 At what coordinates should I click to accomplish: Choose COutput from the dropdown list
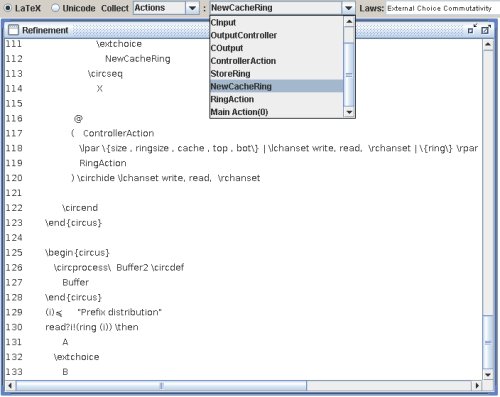click(276, 48)
